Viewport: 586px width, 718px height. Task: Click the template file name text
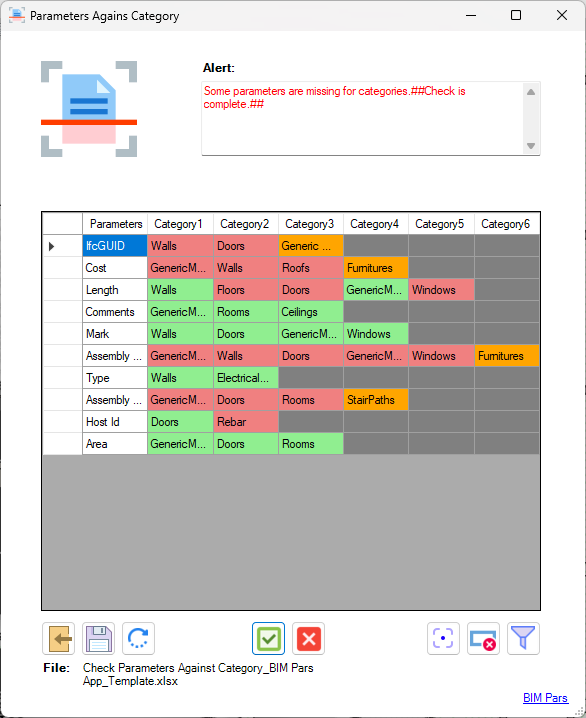(x=198, y=674)
